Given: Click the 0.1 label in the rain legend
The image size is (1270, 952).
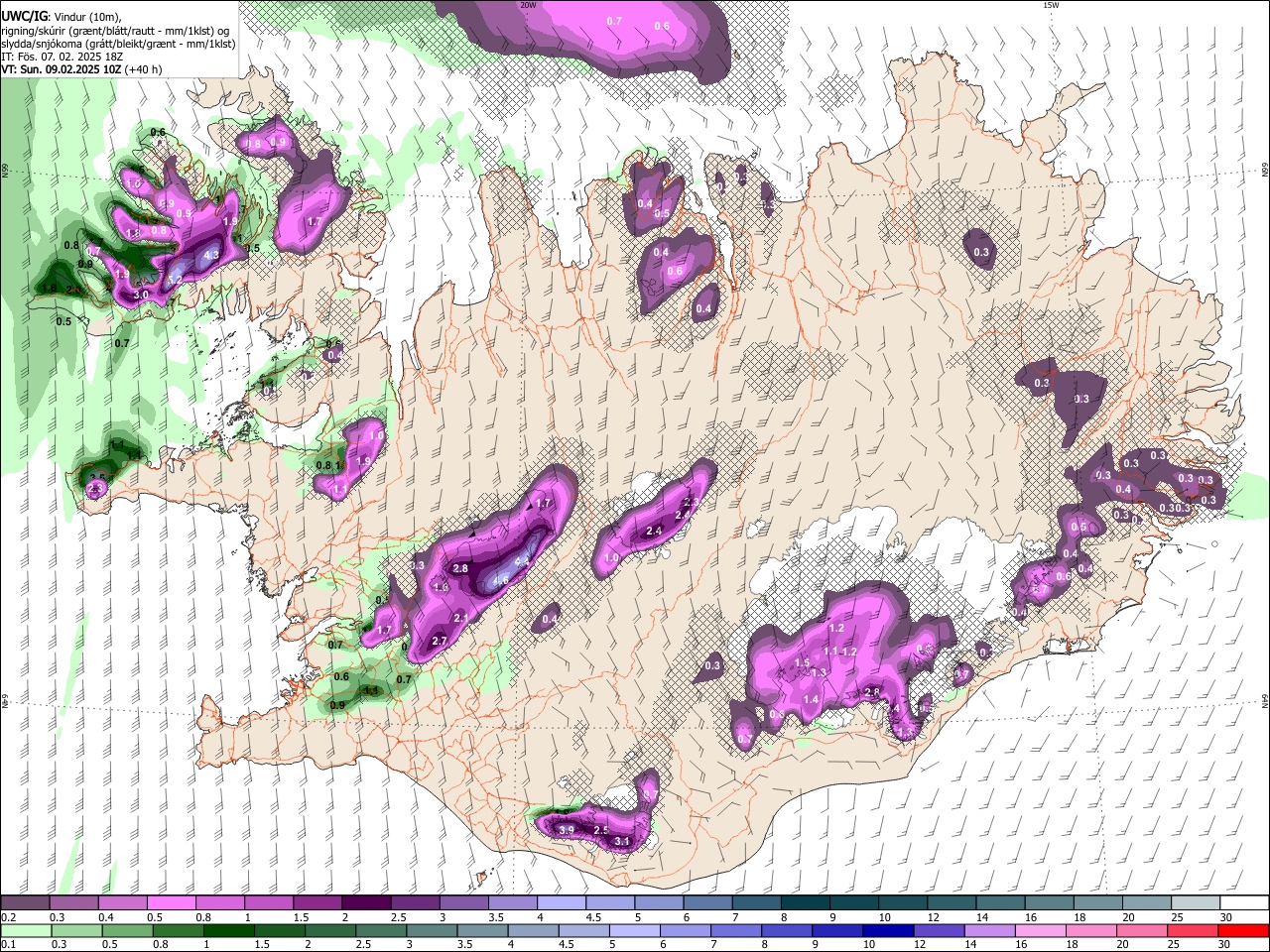Looking at the screenshot, I should click(7, 945).
